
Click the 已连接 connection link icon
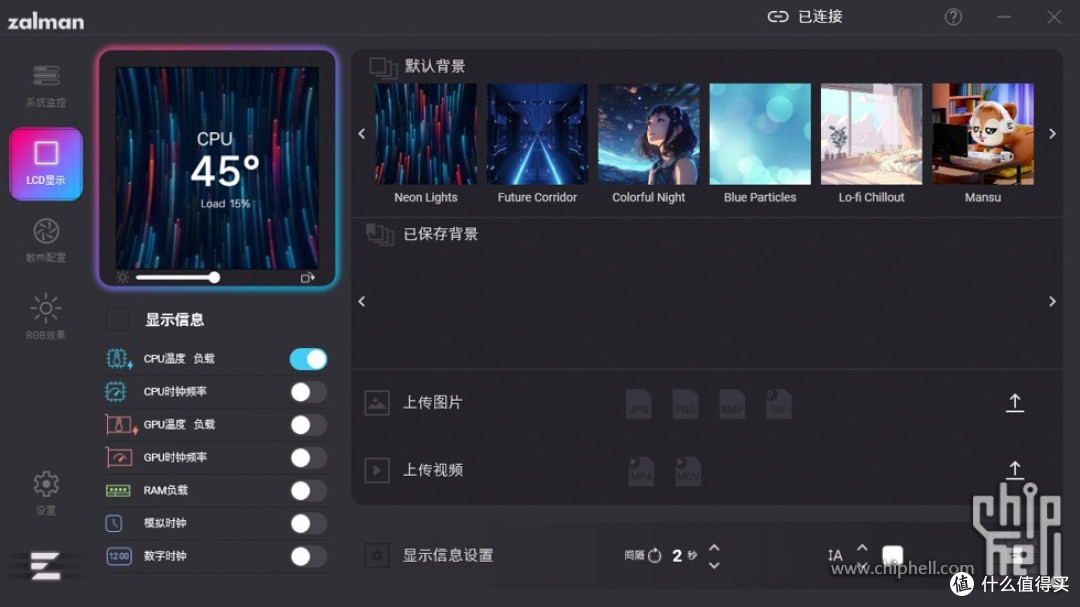[778, 17]
